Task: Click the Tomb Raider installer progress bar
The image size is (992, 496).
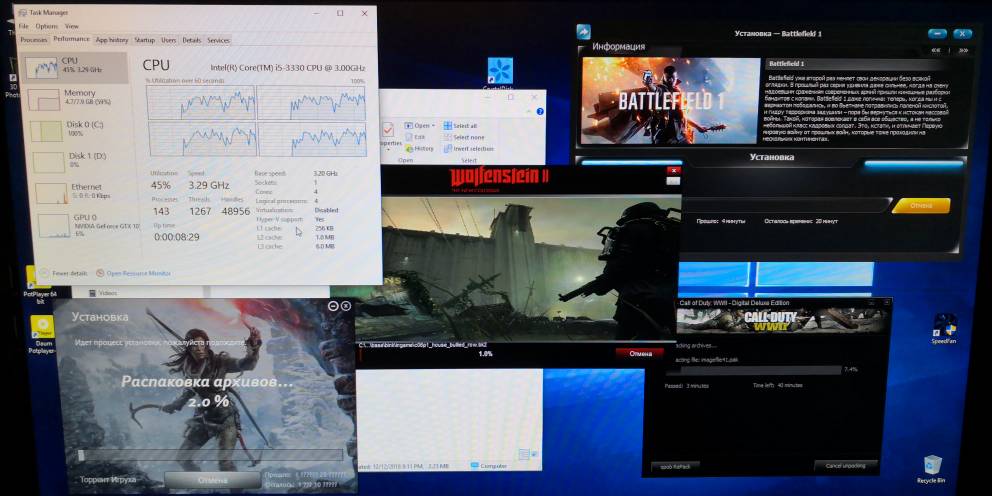Action: 210,456
